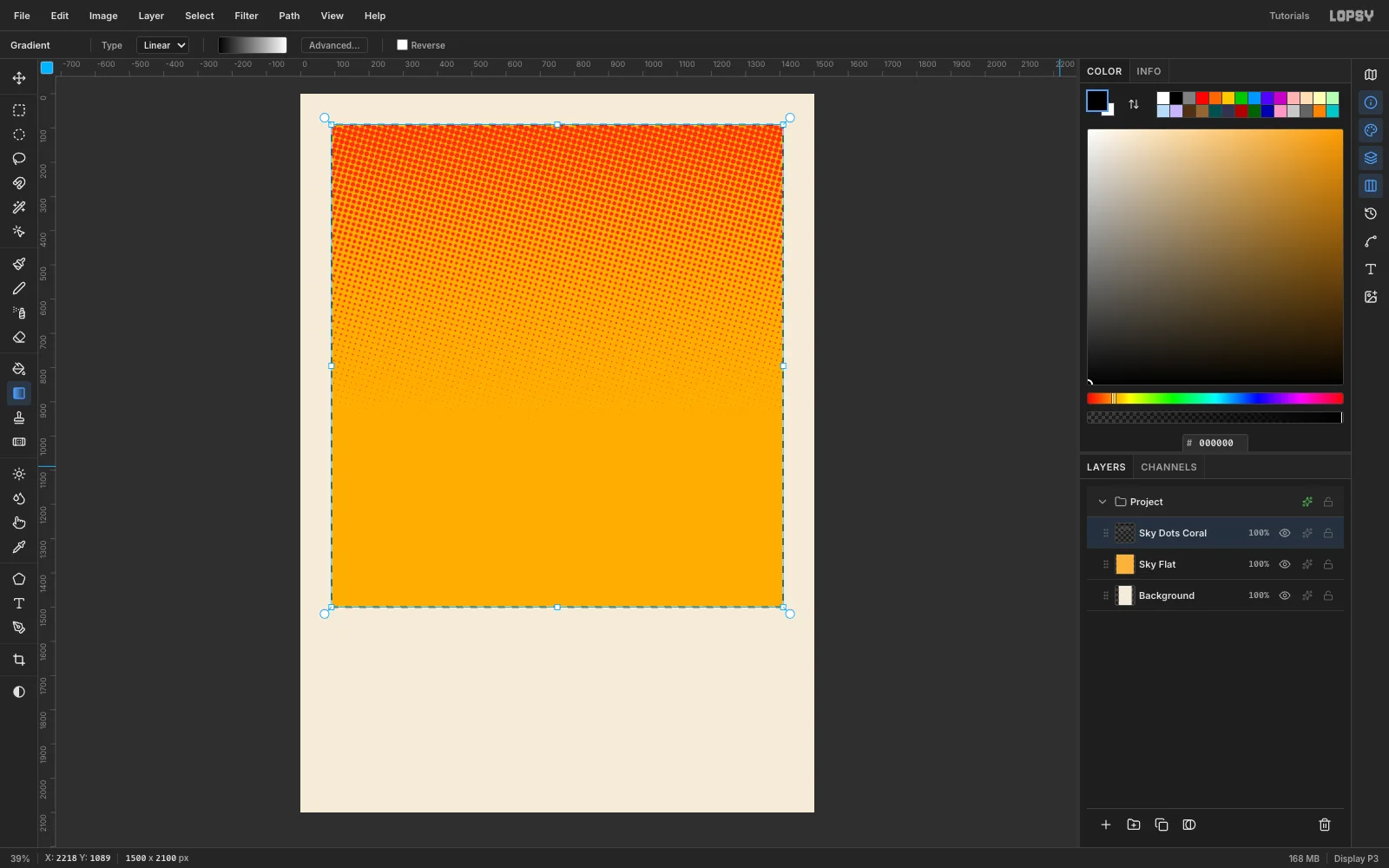Click the 39% zoom level indicator
Image resolution: width=1389 pixels, height=868 pixels.
coord(20,858)
